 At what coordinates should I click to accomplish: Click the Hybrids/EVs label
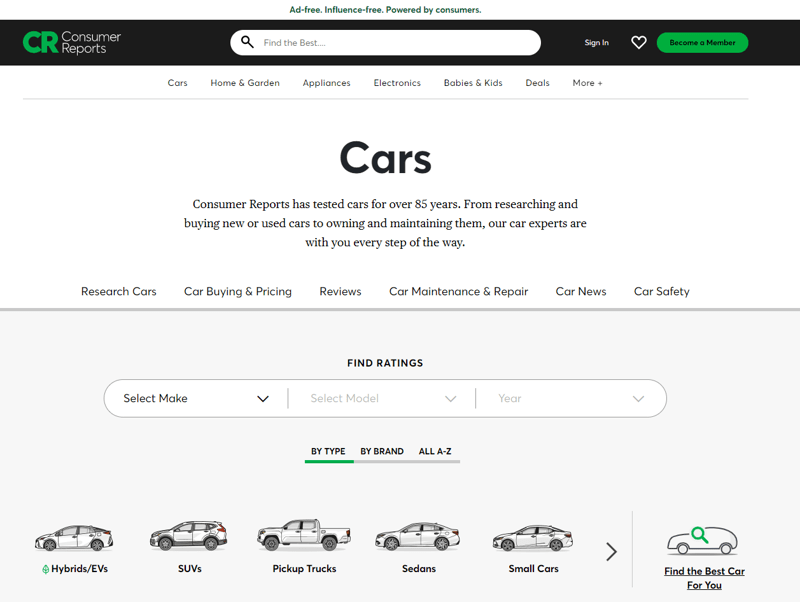click(80, 569)
